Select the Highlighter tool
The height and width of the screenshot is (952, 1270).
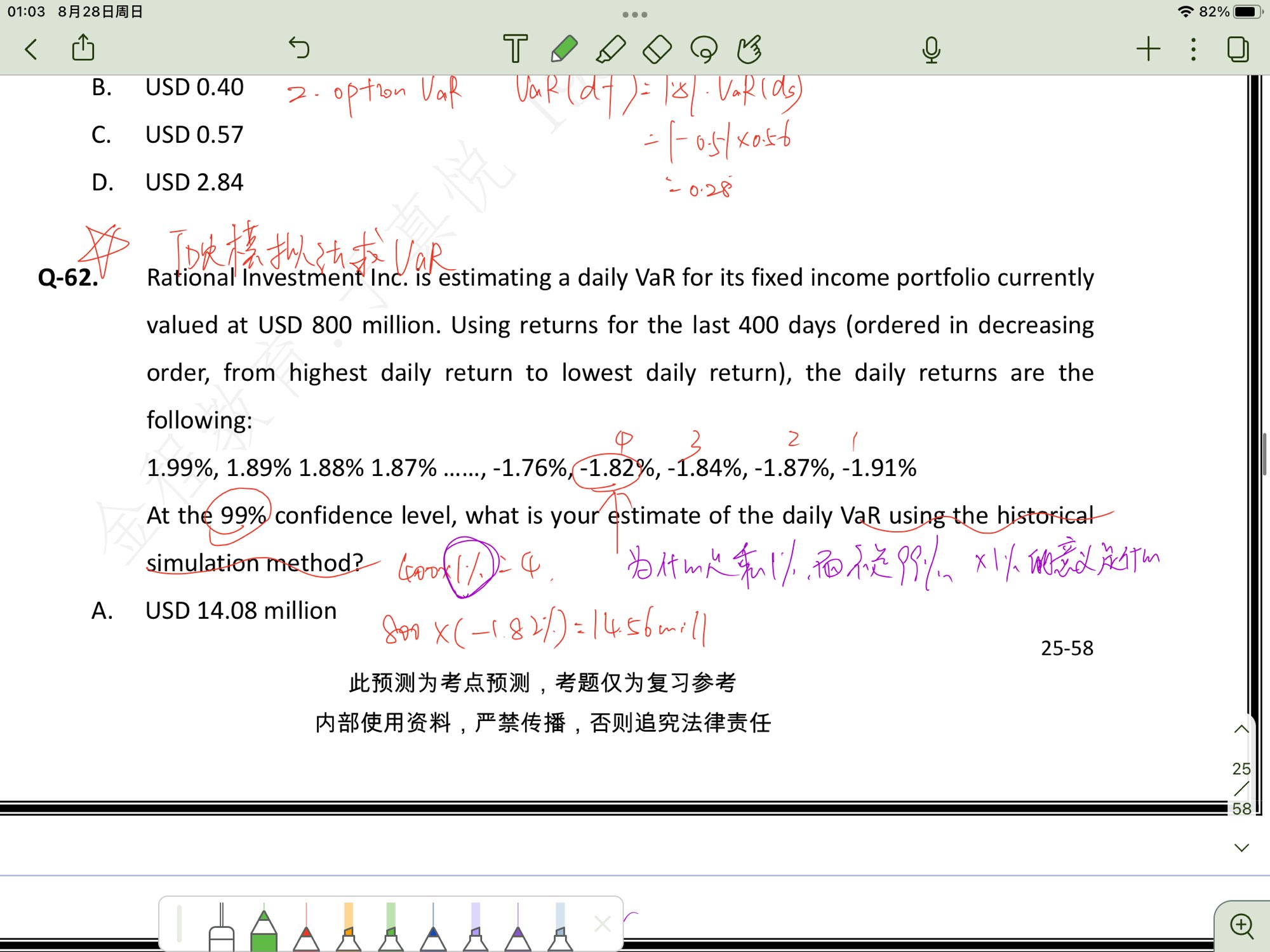[x=611, y=49]
